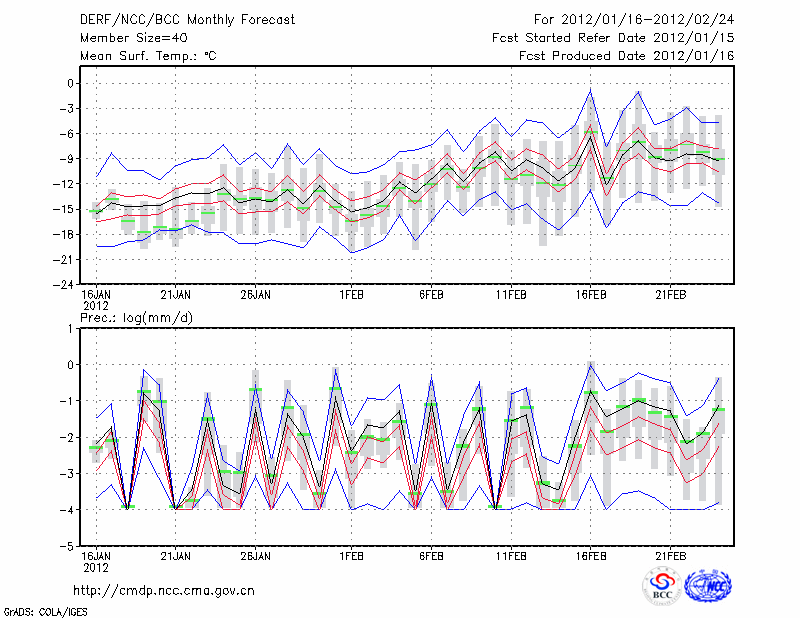Click the -15 temperature axis label
Screen dimensions: 800x618
62,209
